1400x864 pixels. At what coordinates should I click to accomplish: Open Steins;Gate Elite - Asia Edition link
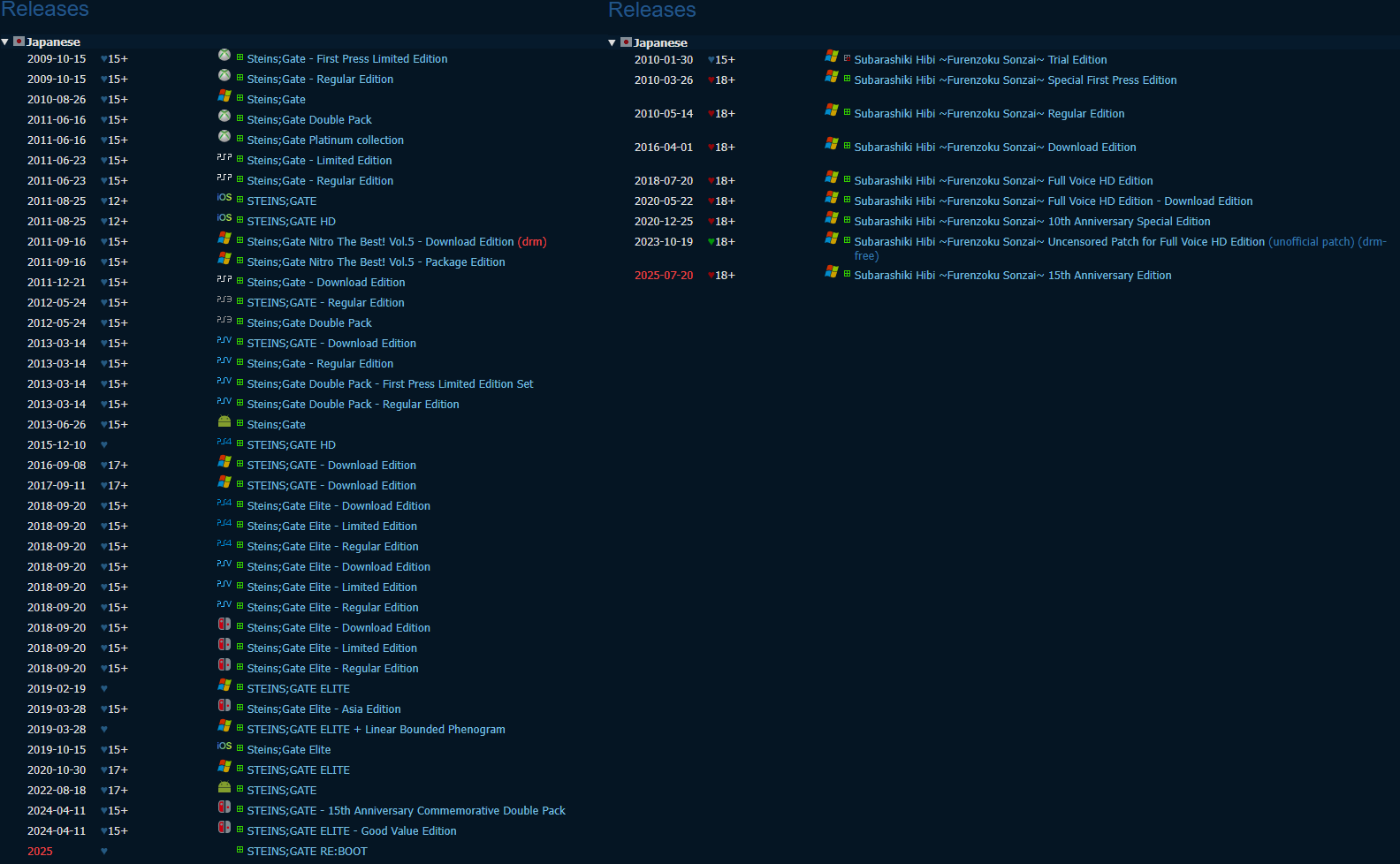point(323,709)
